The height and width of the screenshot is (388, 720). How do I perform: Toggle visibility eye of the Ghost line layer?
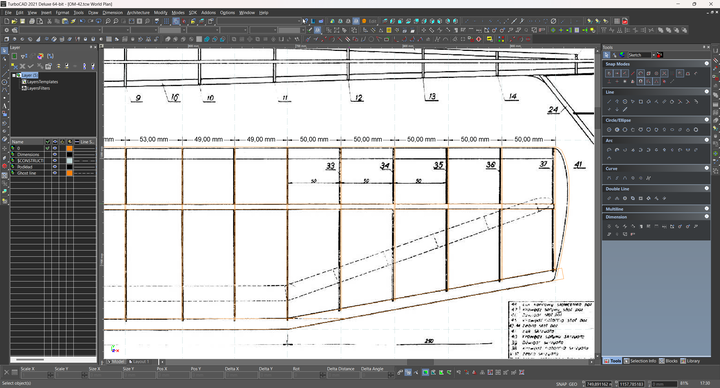[55, 173]
